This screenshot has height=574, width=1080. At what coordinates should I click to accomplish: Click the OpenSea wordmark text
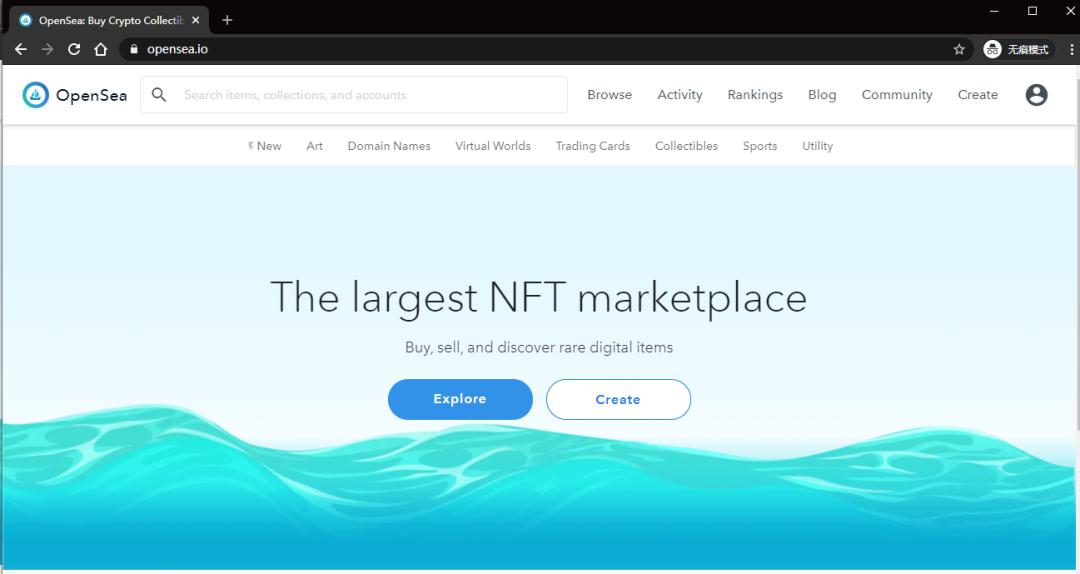(91, 95)
